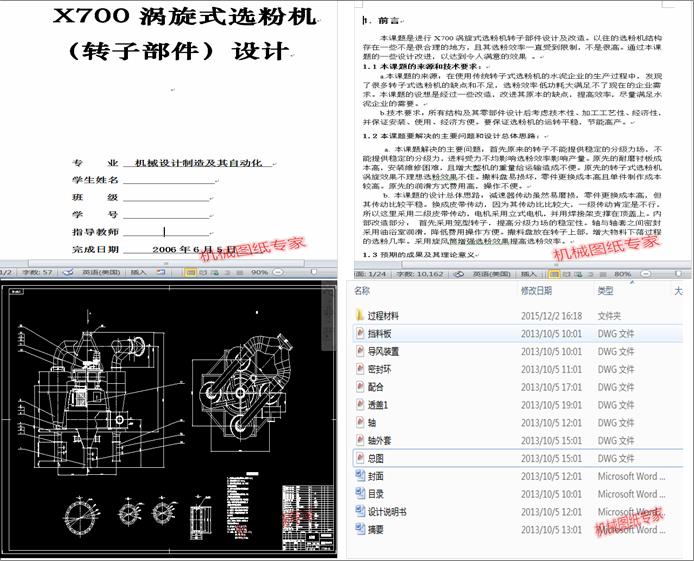Click the proofing check icon in the right Word status bar
Image resolution: width=694 pixels, height=561 pixels.
[459, 274]
